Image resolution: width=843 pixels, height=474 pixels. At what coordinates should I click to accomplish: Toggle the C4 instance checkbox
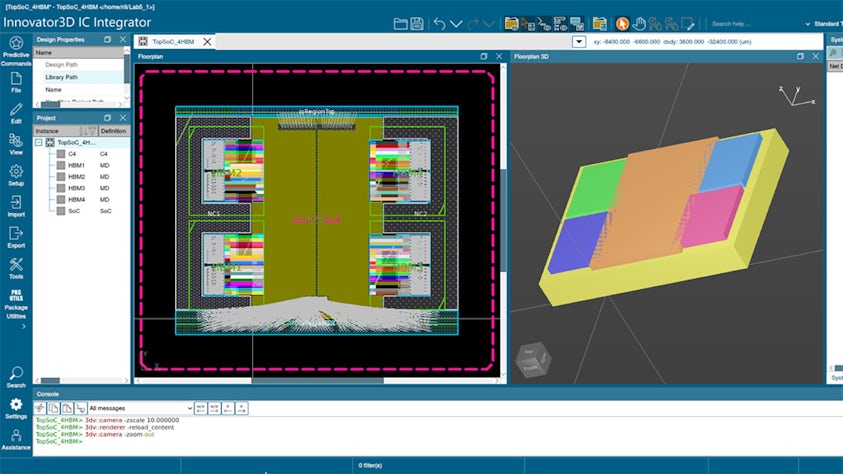[x=61, y=154]
